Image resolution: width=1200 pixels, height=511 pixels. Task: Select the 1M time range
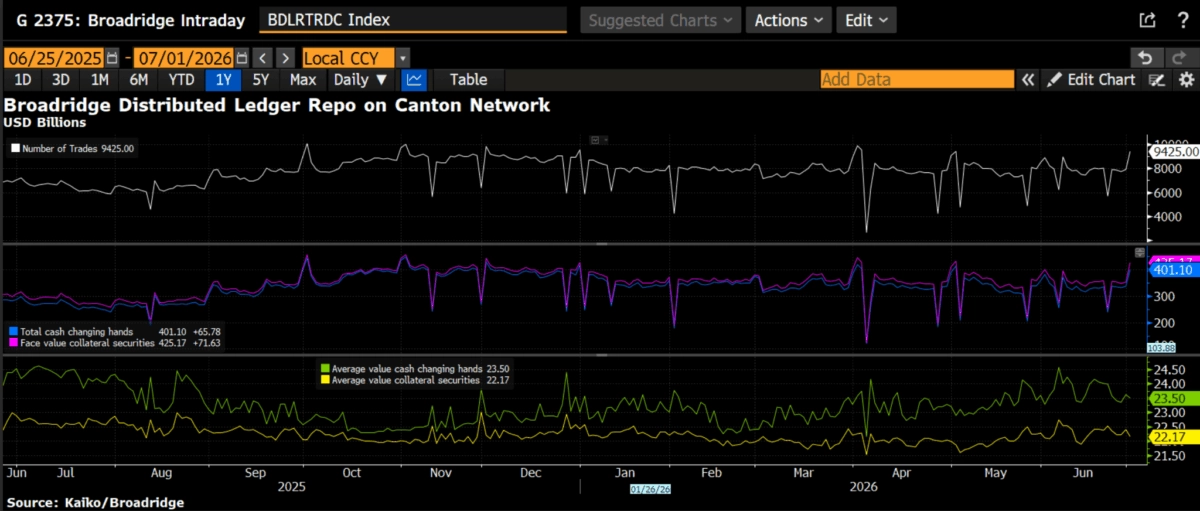coord(99,80)
